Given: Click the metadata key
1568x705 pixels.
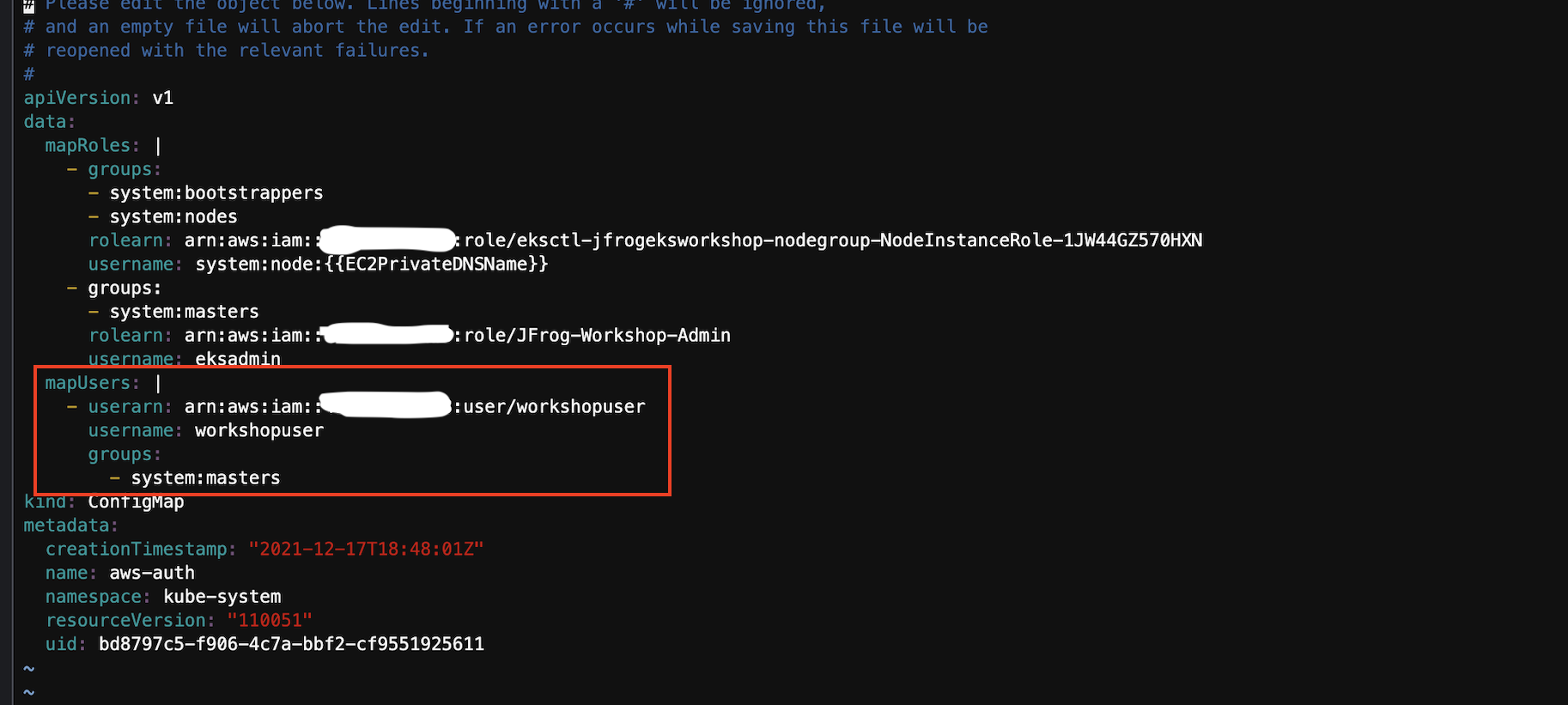Looking at the screenshot, I should [70, 526].
